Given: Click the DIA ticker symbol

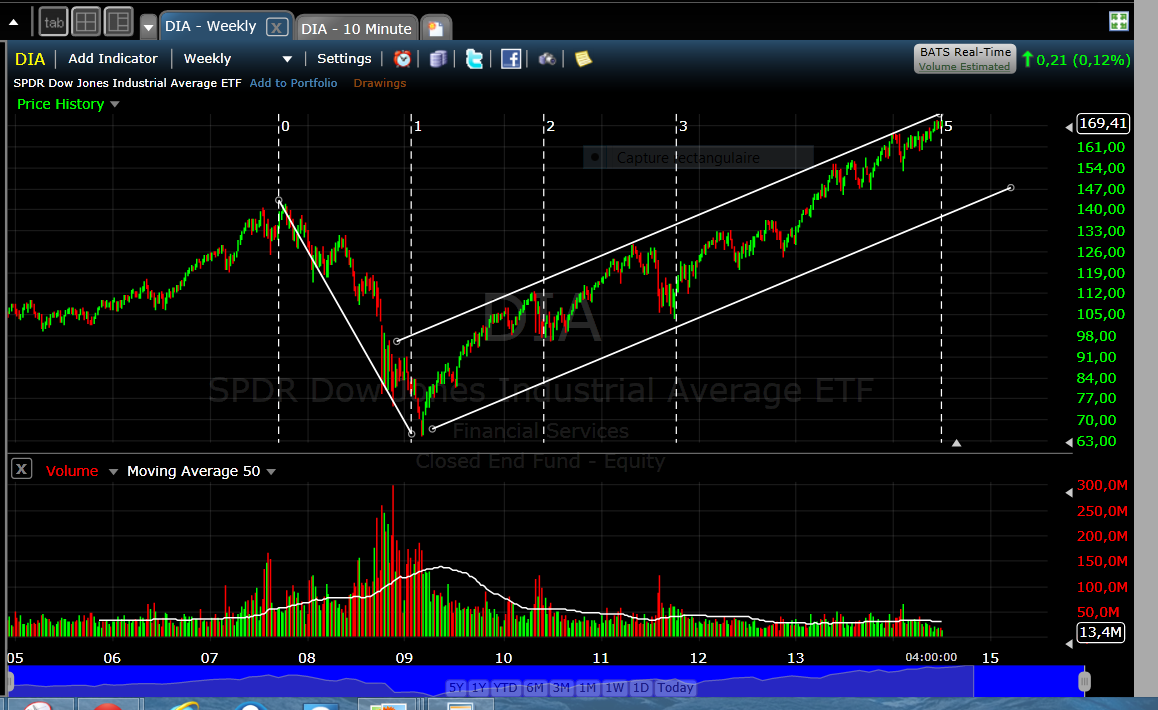Looking at the screenshot, I should [30, 59].
